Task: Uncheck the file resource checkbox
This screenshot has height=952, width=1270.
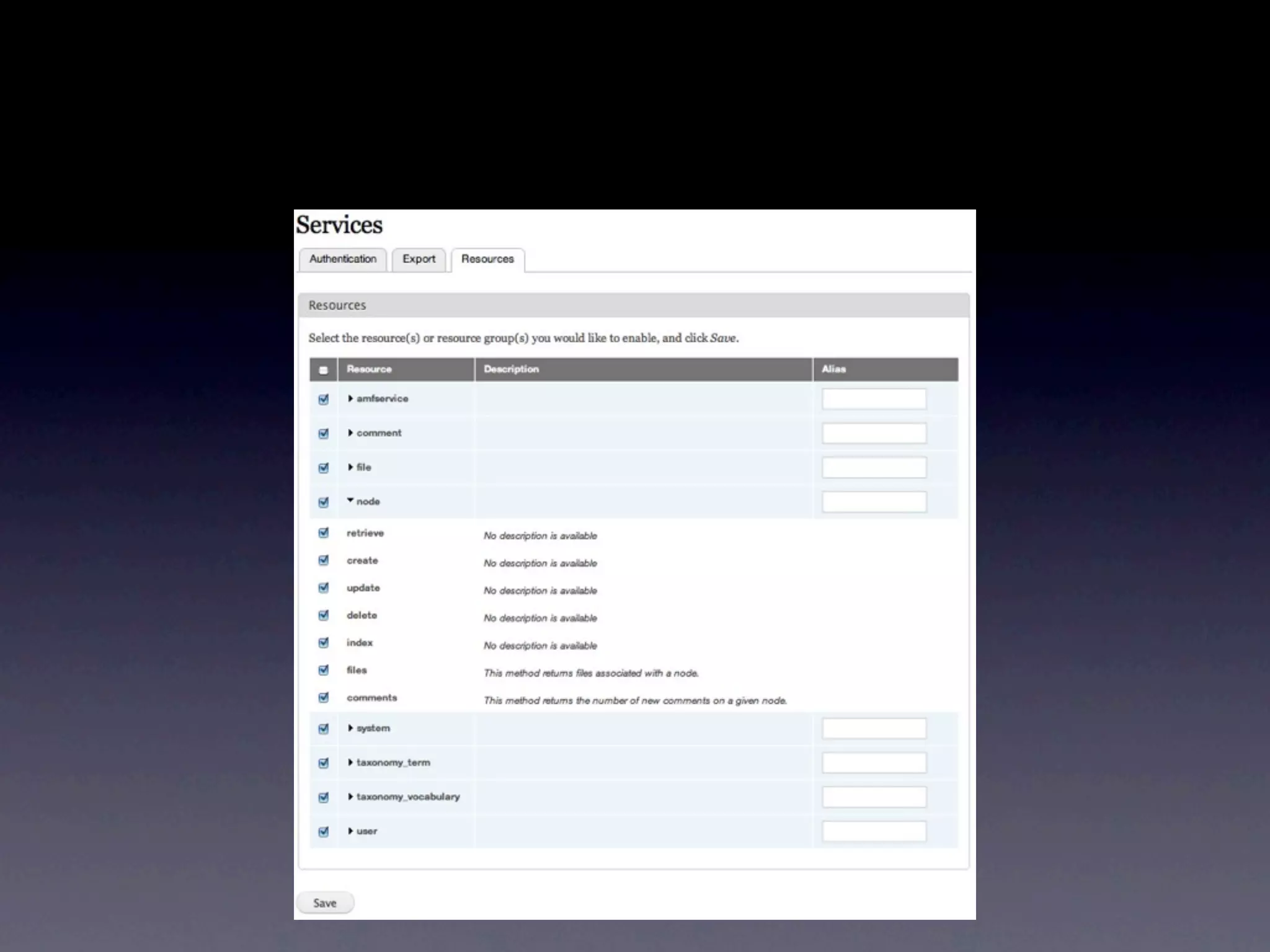Action: click(x=323, y=468)
